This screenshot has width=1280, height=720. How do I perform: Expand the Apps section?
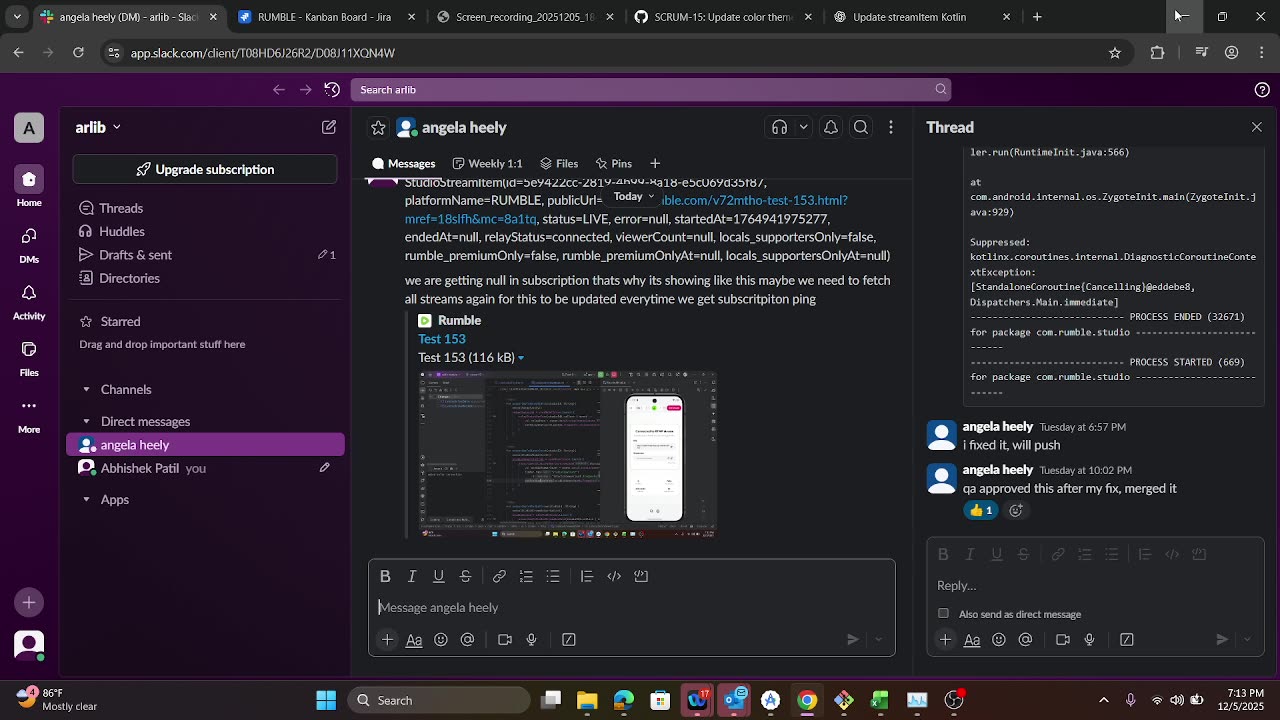pos(86,499)
